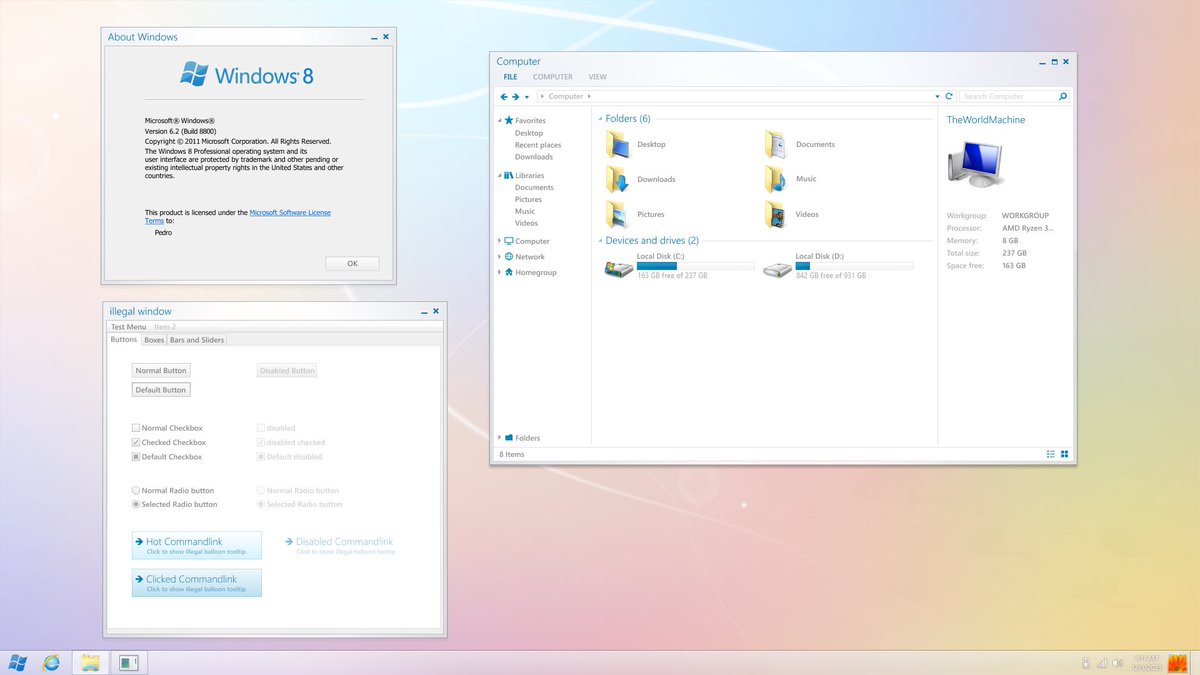
Task: Click the Network globe icon in navigation pane
Action: pyautogui.click(x=509, y=257)
